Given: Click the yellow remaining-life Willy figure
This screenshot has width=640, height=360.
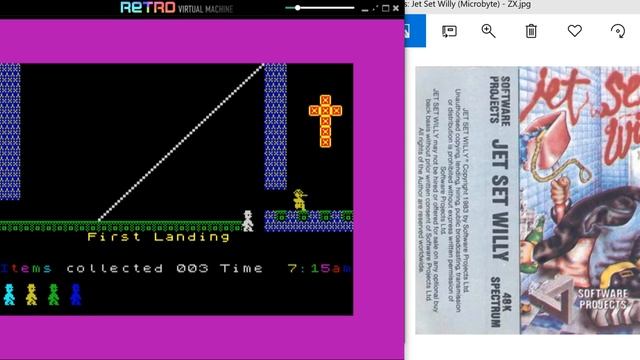Looking at the screenshot, I should (31, 295).
